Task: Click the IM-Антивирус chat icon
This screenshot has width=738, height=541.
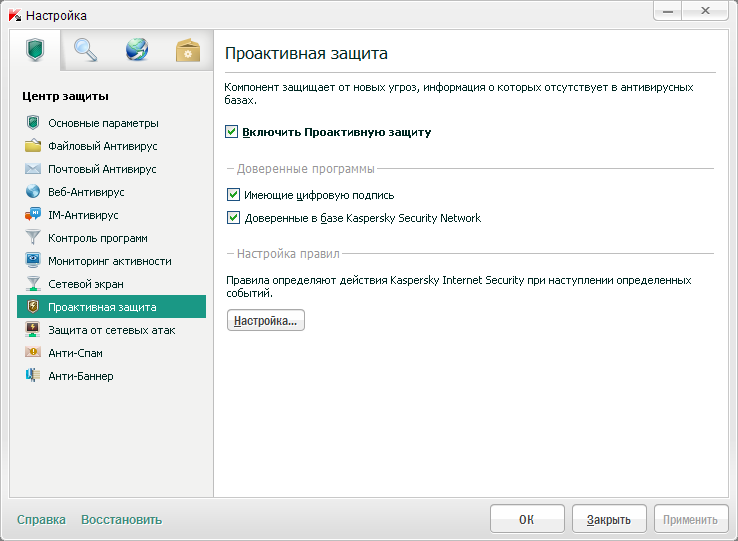Action: click(x=33, y=215)
